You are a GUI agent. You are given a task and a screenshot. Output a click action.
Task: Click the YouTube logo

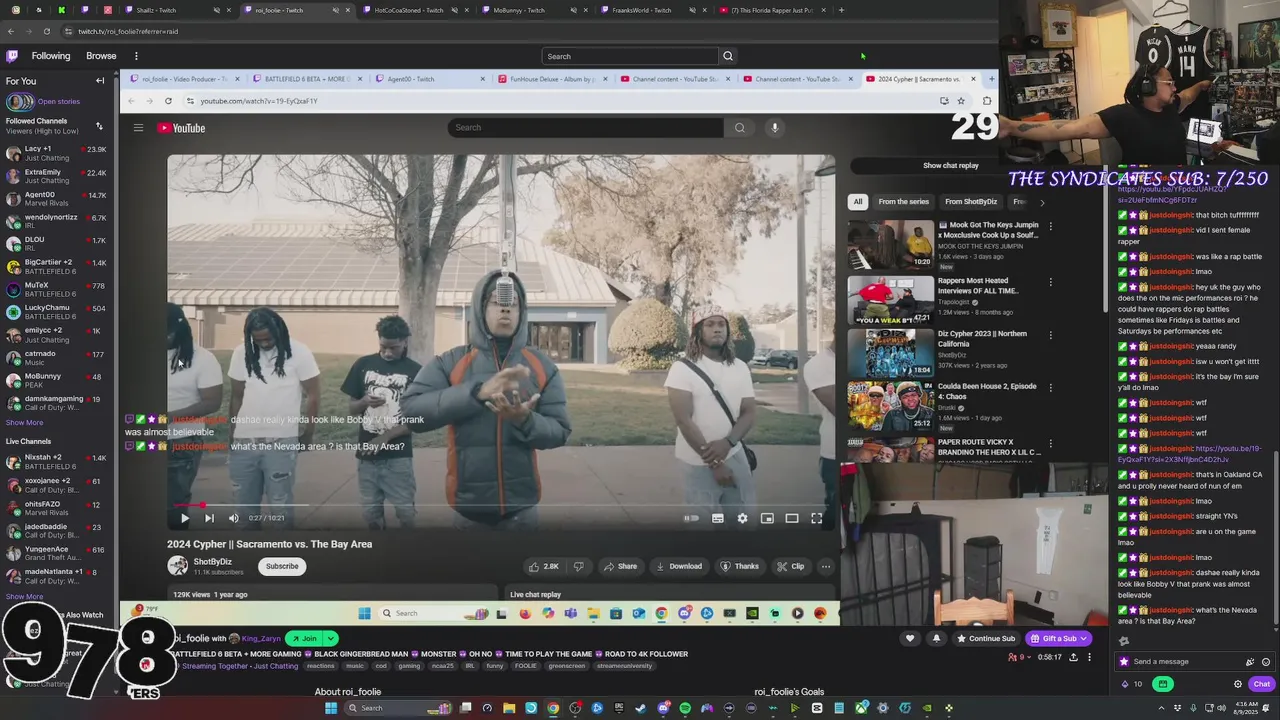(181, 128)
